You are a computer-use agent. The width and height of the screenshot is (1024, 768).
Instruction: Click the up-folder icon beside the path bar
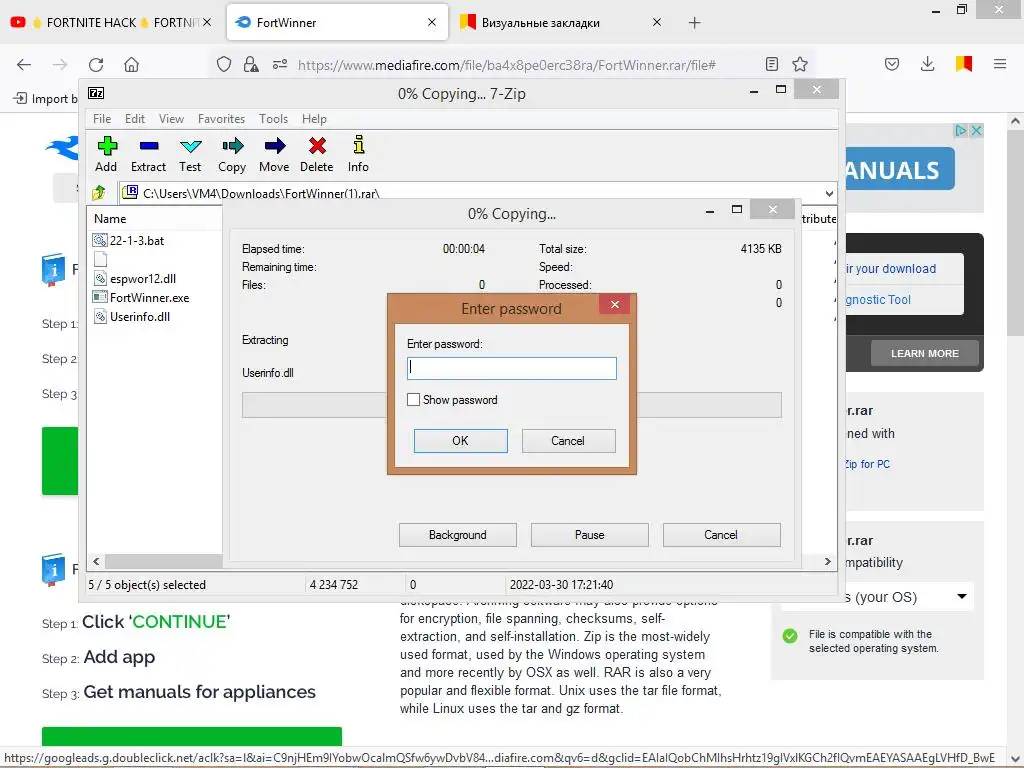(99, 193)
